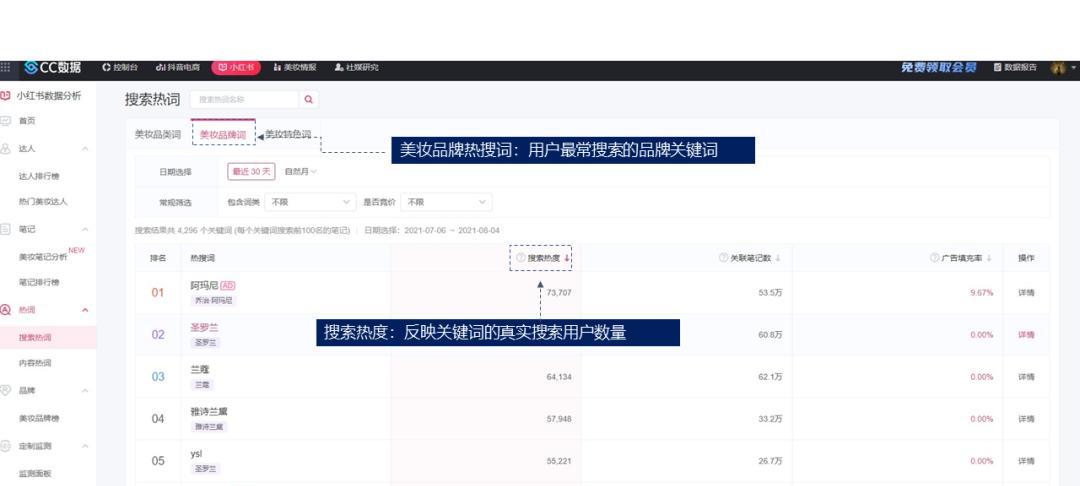The width and height of the screenshot is (1080, 486).
Task: Sort by 关联笔记数 using its arrow
Action: pyautogui.click(x=778, y=259)
